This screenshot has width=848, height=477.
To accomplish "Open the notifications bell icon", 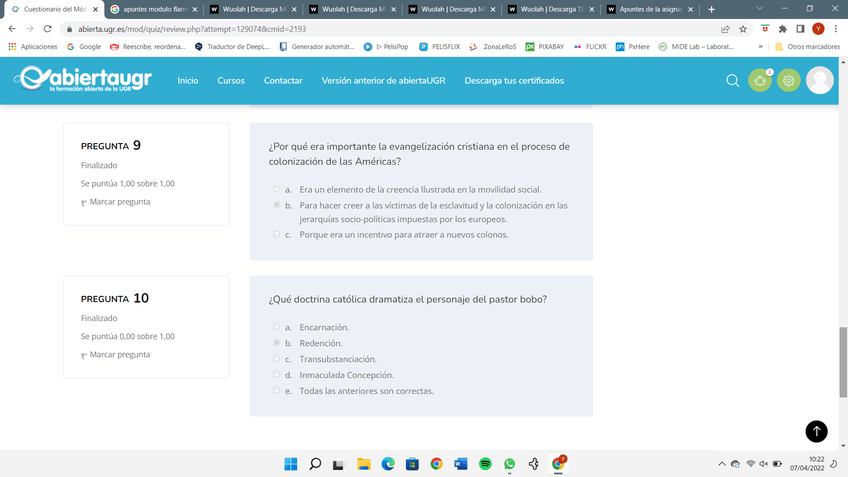I will tap(760, 81).
